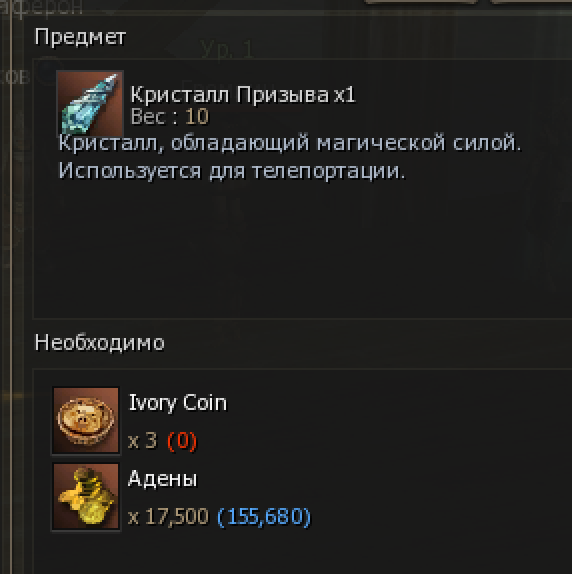
Task: Click the x 17,500 required amount
Action: (168, 517)
